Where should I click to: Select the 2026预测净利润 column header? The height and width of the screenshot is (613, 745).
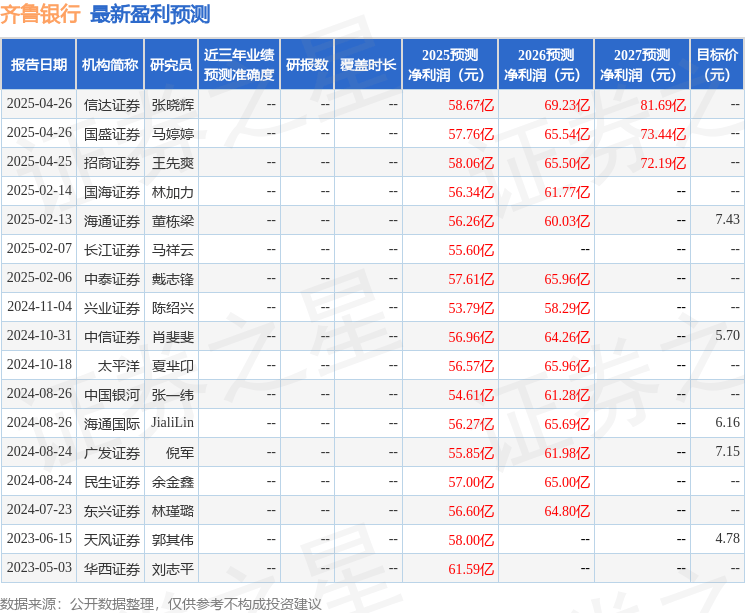click(546, 64)
